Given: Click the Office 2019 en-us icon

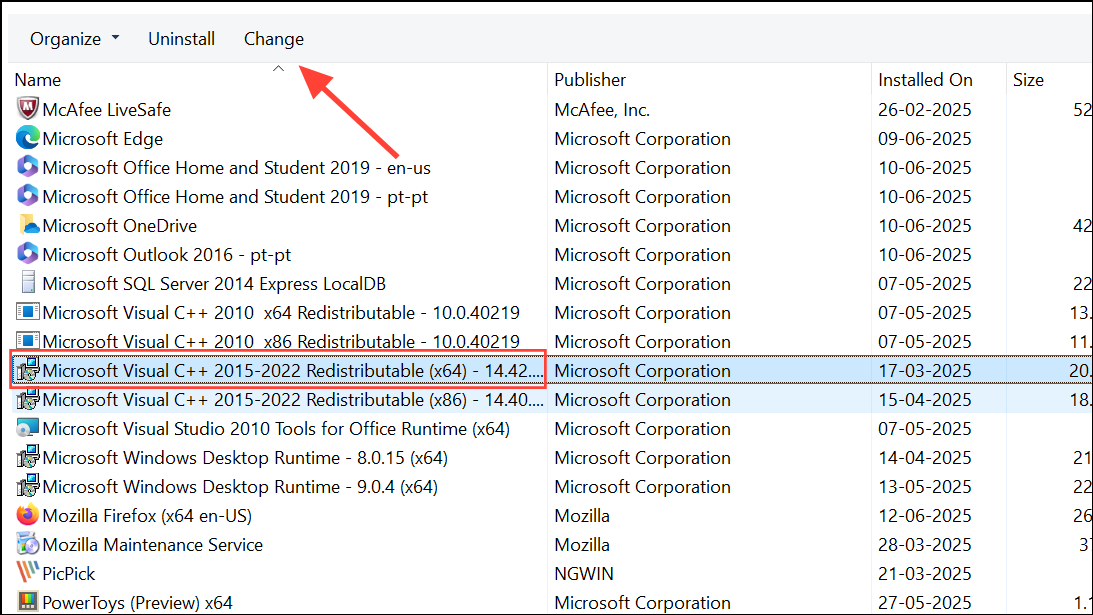Looking at the screenshot, I should (27, 167).
